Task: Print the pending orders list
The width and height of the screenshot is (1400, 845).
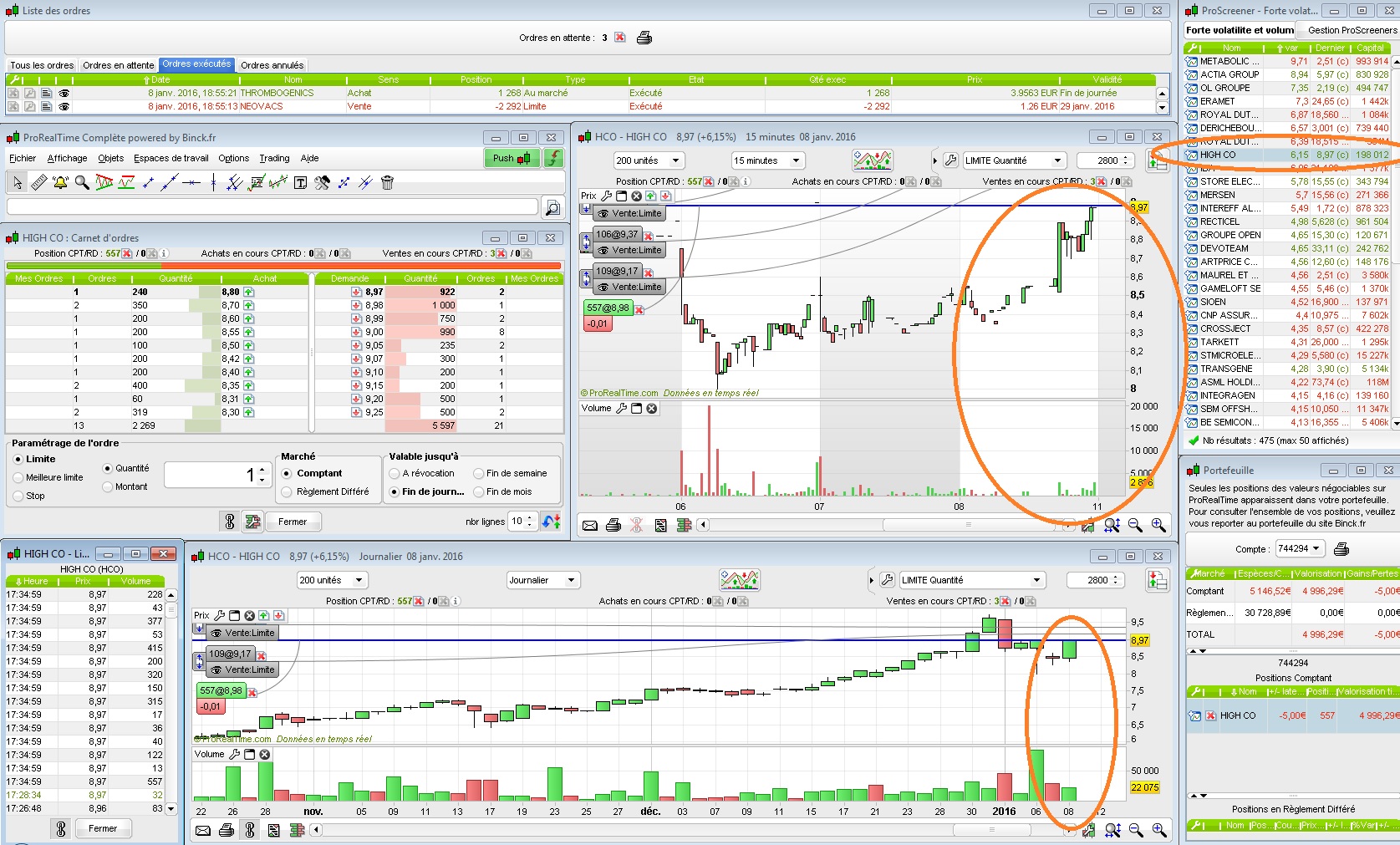Action: (644, 38)
